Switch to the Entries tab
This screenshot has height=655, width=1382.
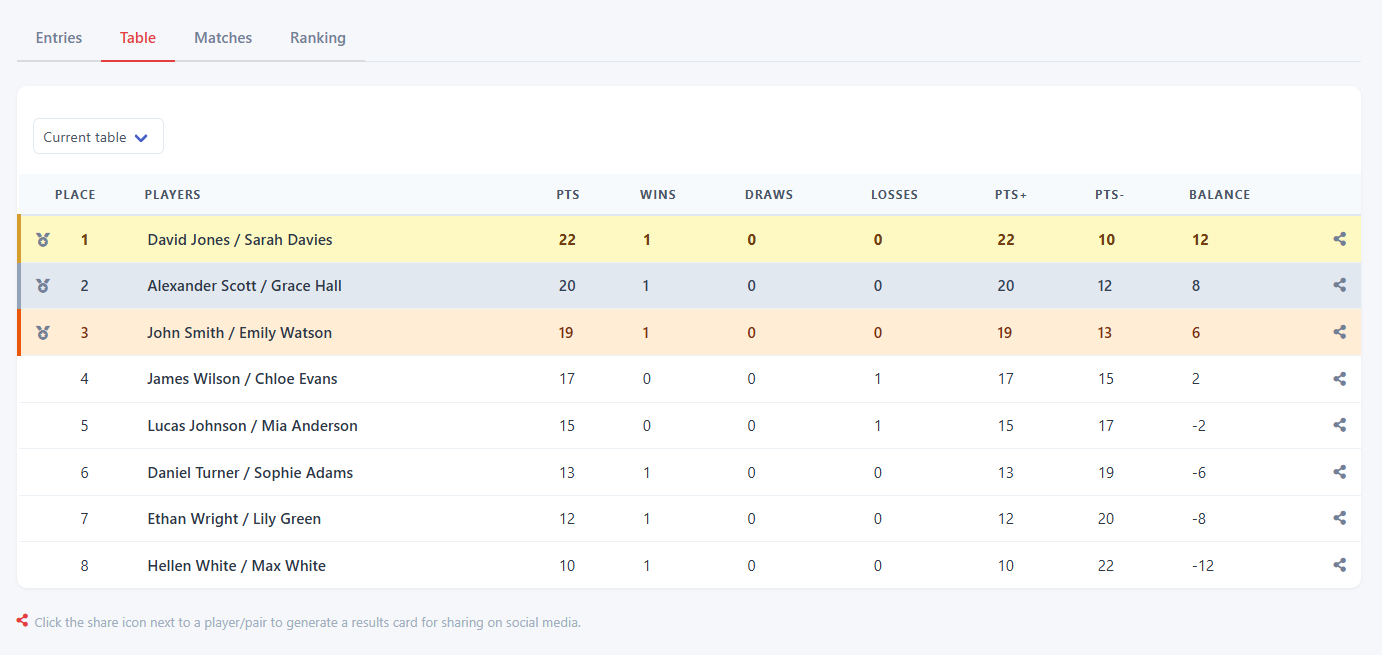click(x=59, y=38)
